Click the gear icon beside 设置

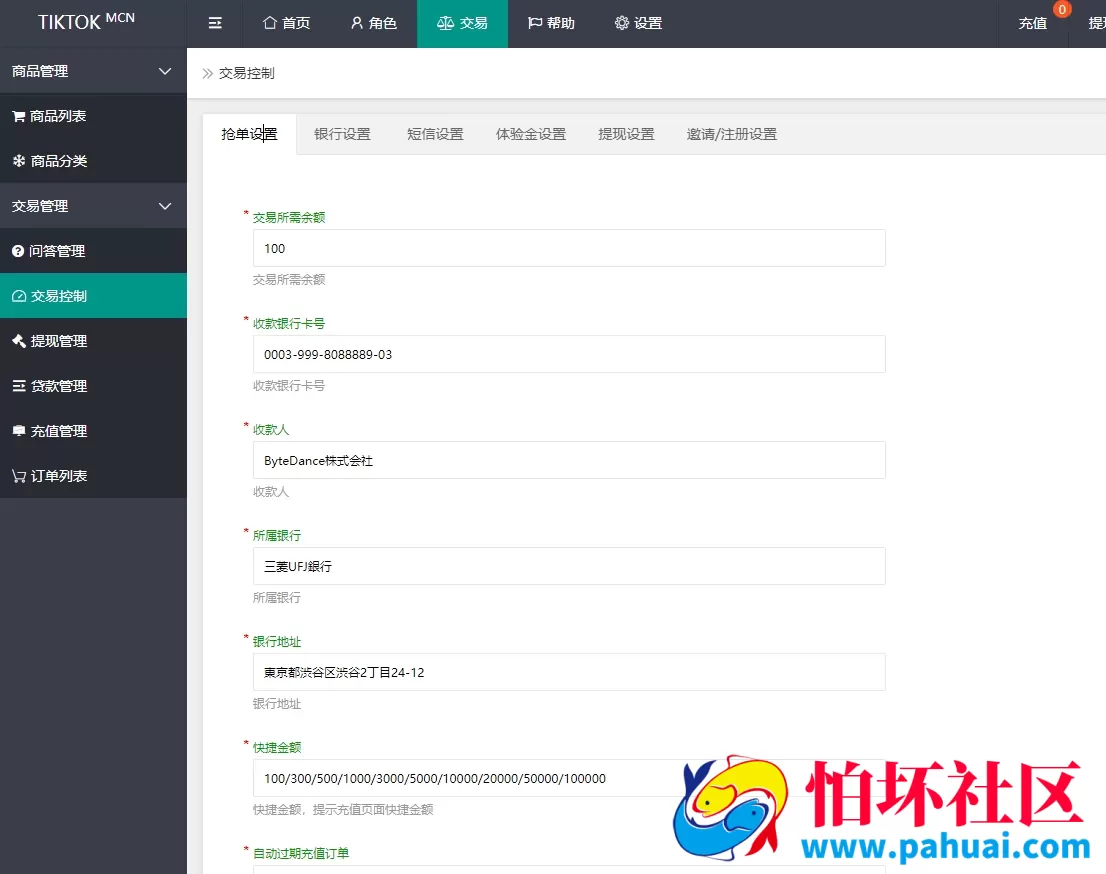(621, 23)
